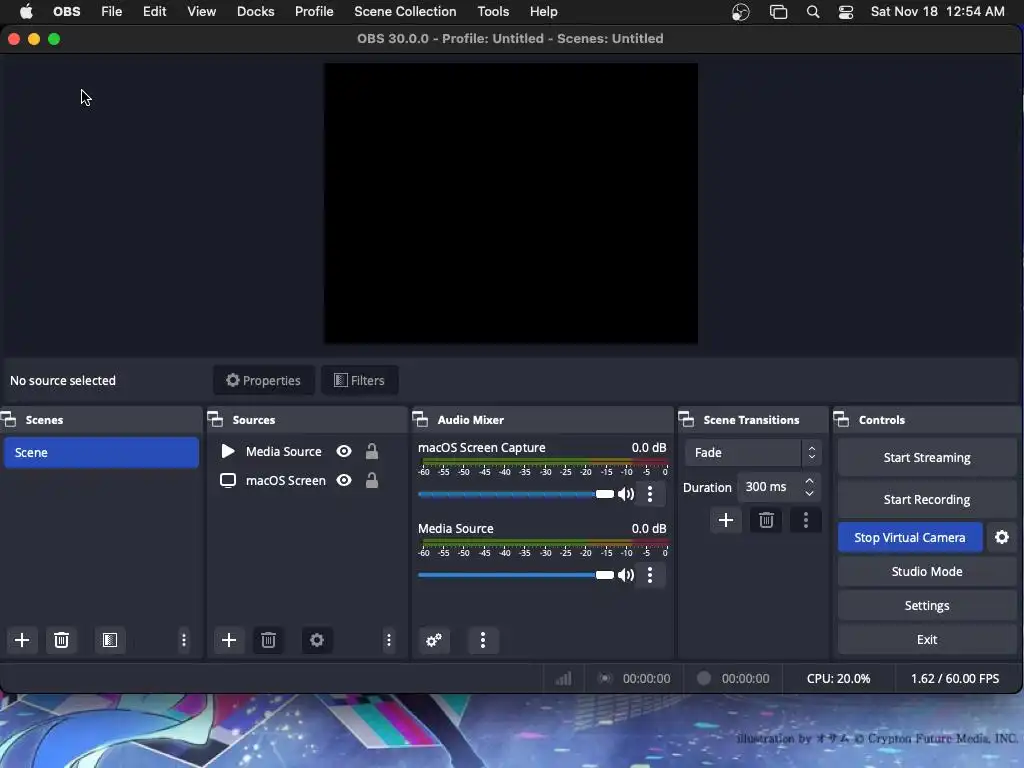Mute Media Source audio
1024x768 pixels.
click(626, 575)
